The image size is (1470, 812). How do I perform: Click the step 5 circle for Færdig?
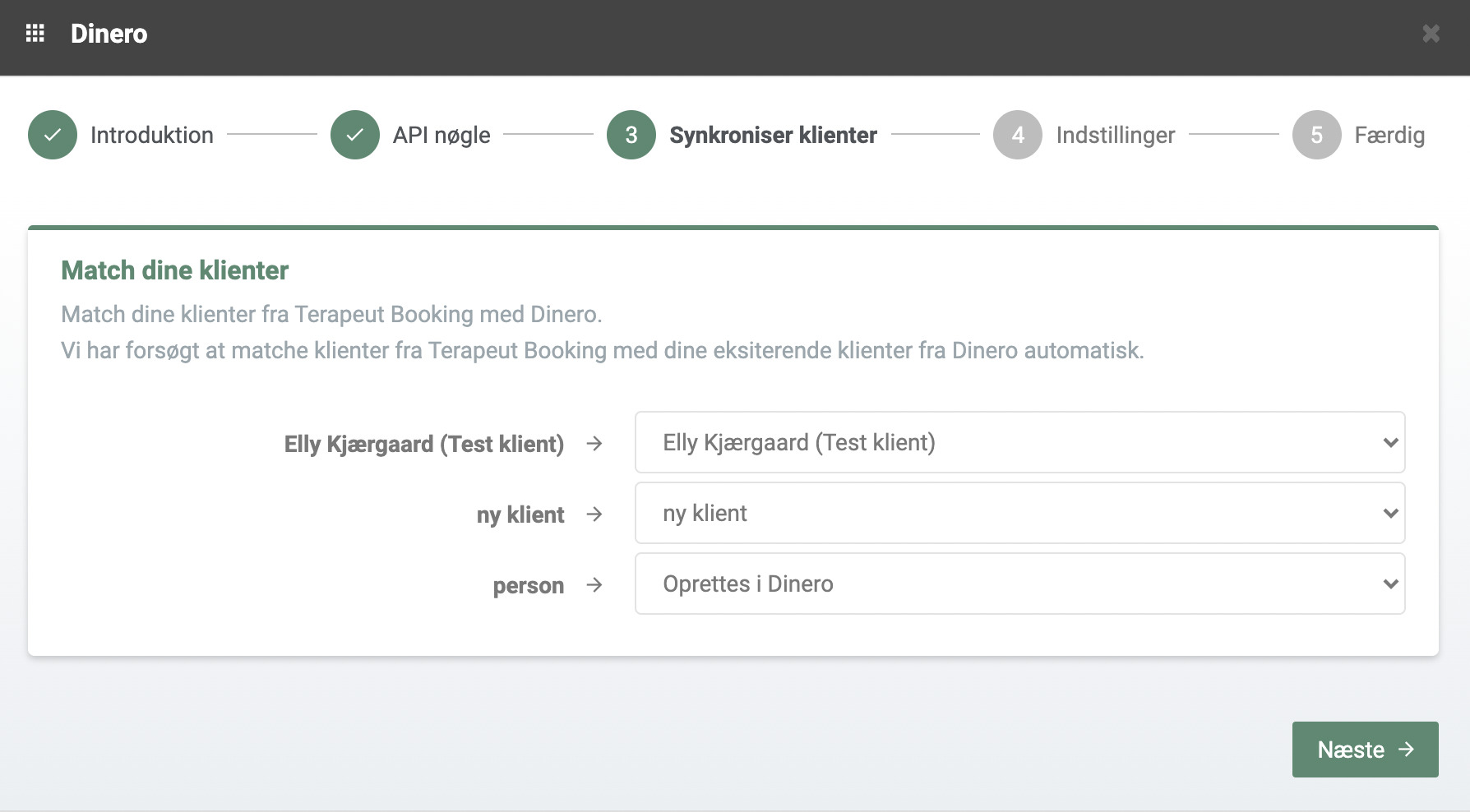[1317, 135]
